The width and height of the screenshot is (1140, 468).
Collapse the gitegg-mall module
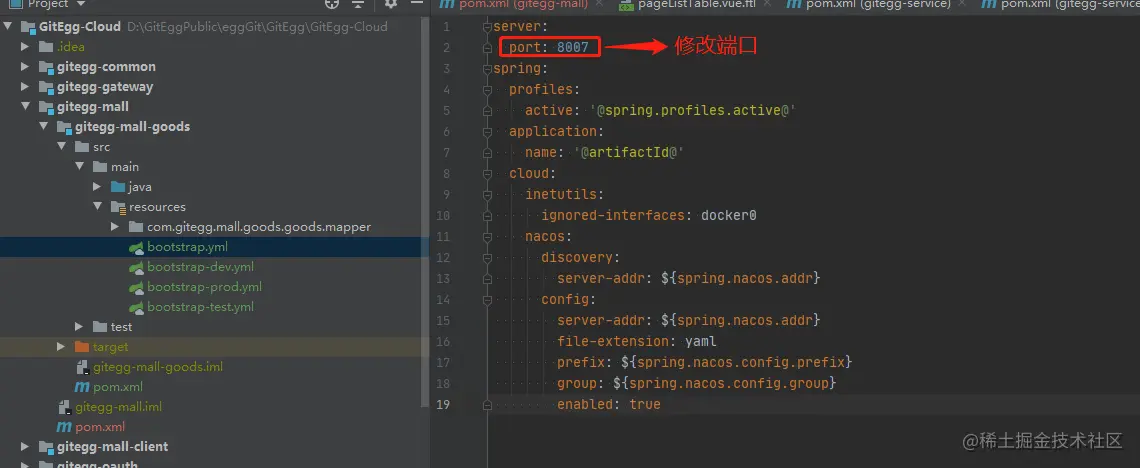(25, 107)
